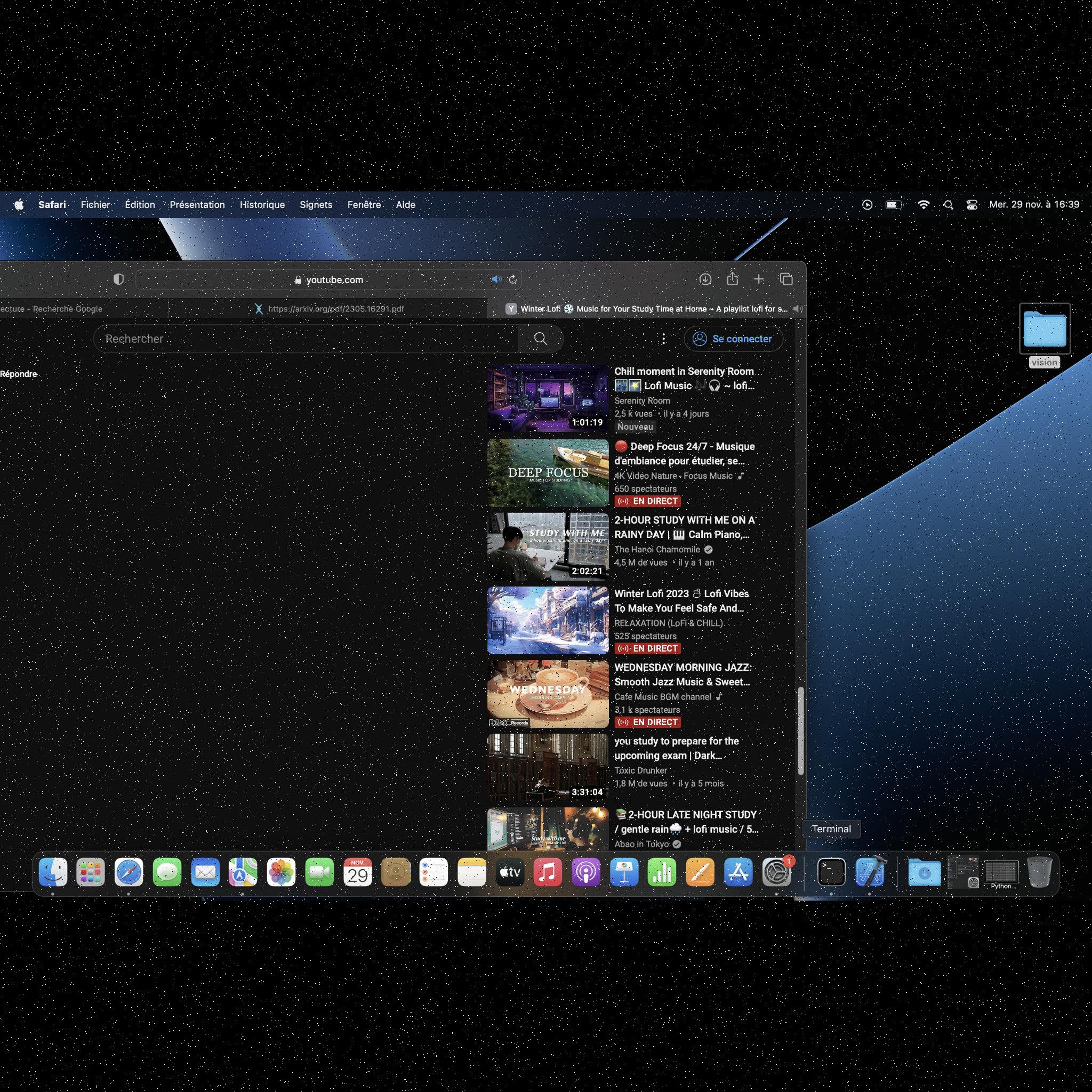Open Calendar from the Dock
This screenshot has height=1092, width=1092.
357,872
